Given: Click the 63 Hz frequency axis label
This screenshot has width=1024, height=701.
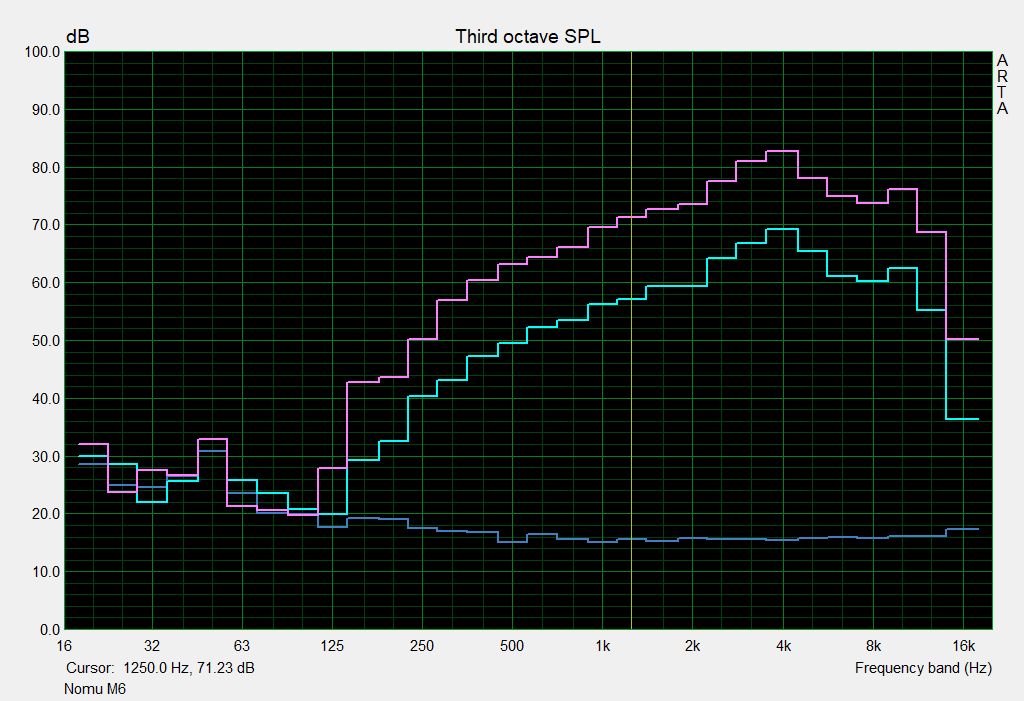Looking at the screenshot, I should pyautogui.click(x=242, y=646).
